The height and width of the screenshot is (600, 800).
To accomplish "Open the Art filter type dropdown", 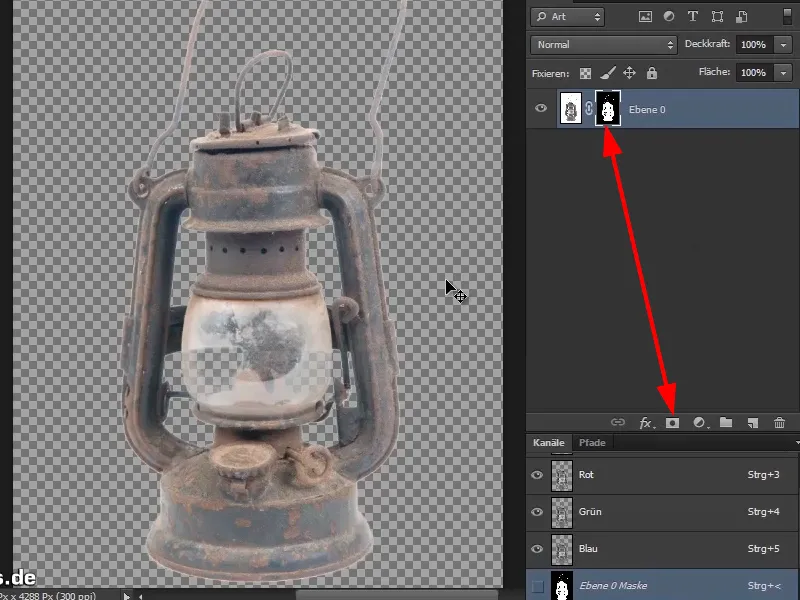I will click(567, 16).
